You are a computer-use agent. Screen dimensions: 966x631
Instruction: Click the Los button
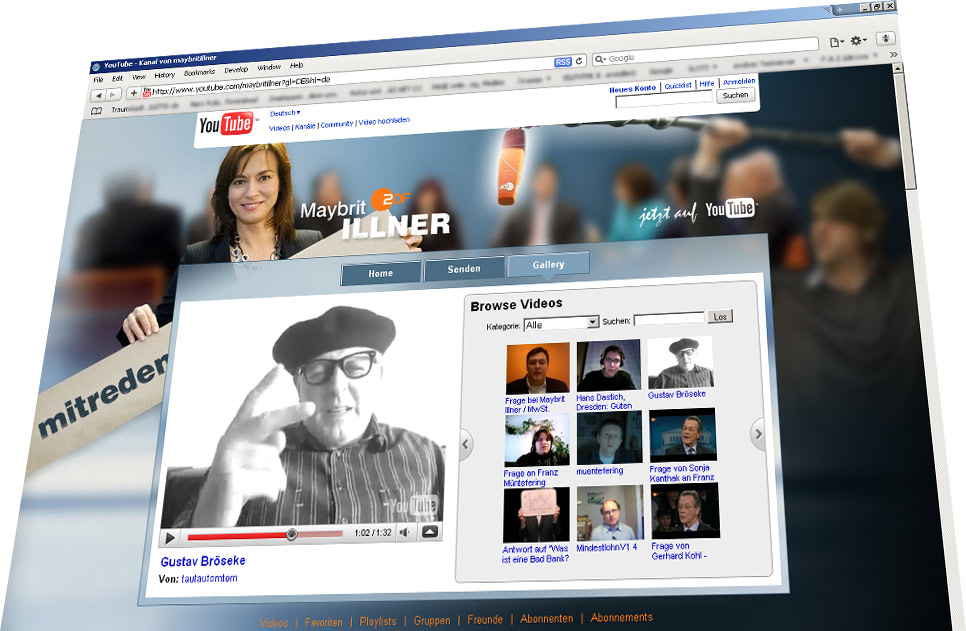point(720,317)
